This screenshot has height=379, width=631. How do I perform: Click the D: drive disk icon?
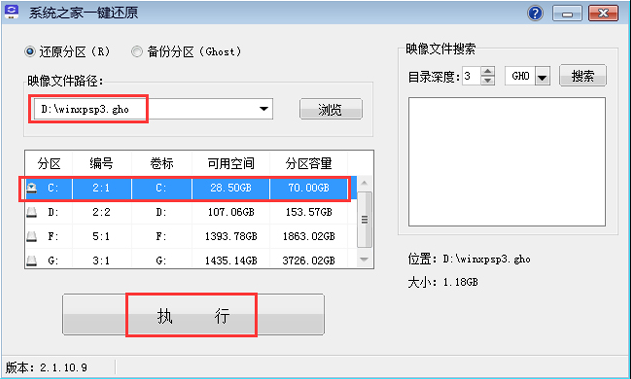coord(32,212)
